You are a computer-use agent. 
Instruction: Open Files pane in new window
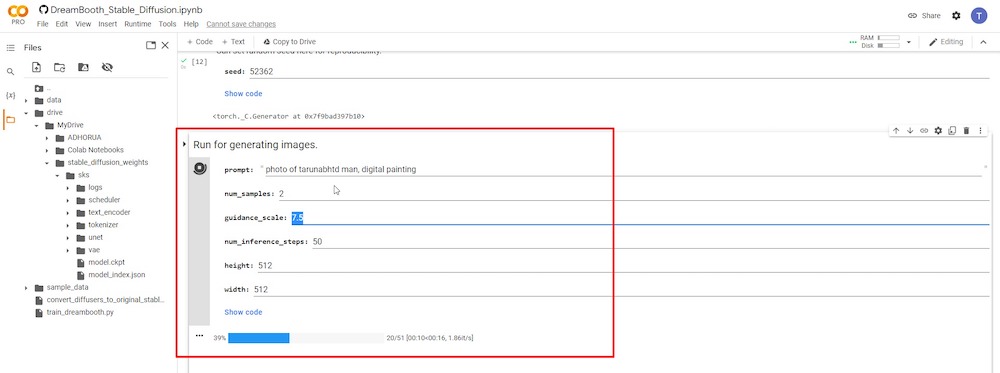[x=151, y=45]
